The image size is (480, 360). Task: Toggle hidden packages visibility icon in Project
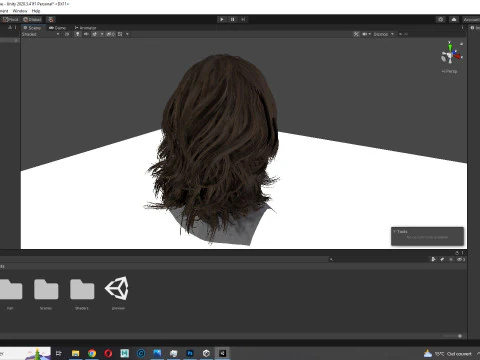pos(460,259)
